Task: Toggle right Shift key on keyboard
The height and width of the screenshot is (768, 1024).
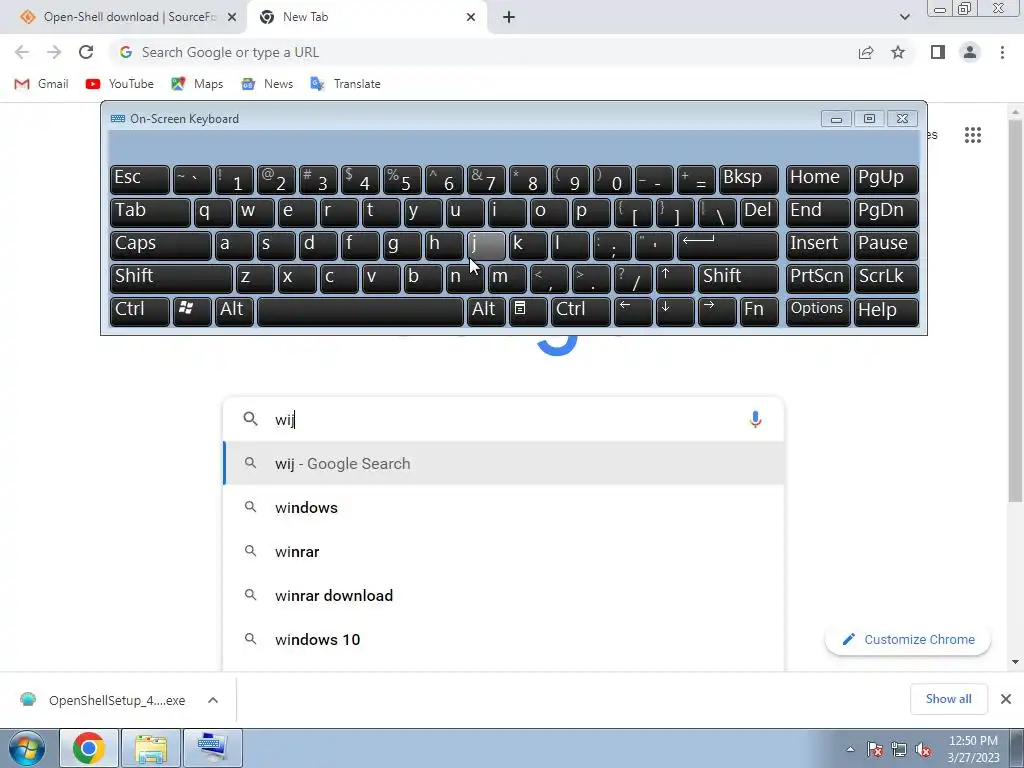Action: pos(738,278)
